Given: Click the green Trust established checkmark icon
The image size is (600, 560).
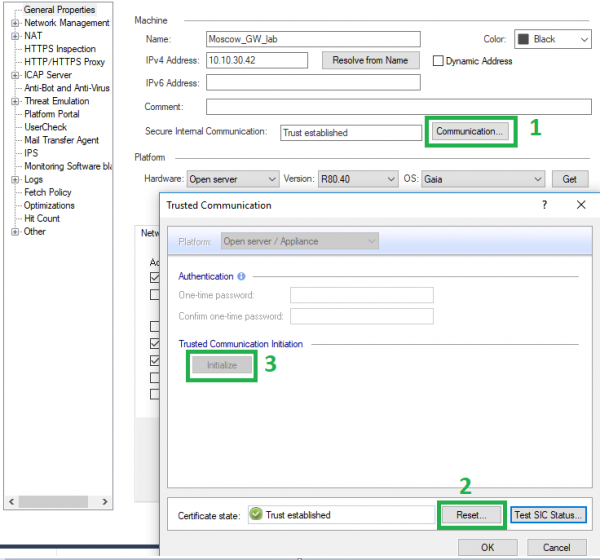Looking at the screenshot, I should (x=257, y=515).
